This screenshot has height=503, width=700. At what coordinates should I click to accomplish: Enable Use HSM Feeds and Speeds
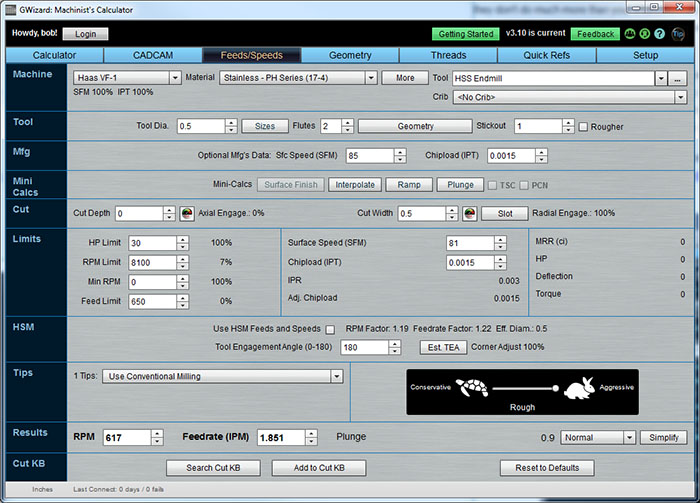pyautogui.click(x=330, y=329)
